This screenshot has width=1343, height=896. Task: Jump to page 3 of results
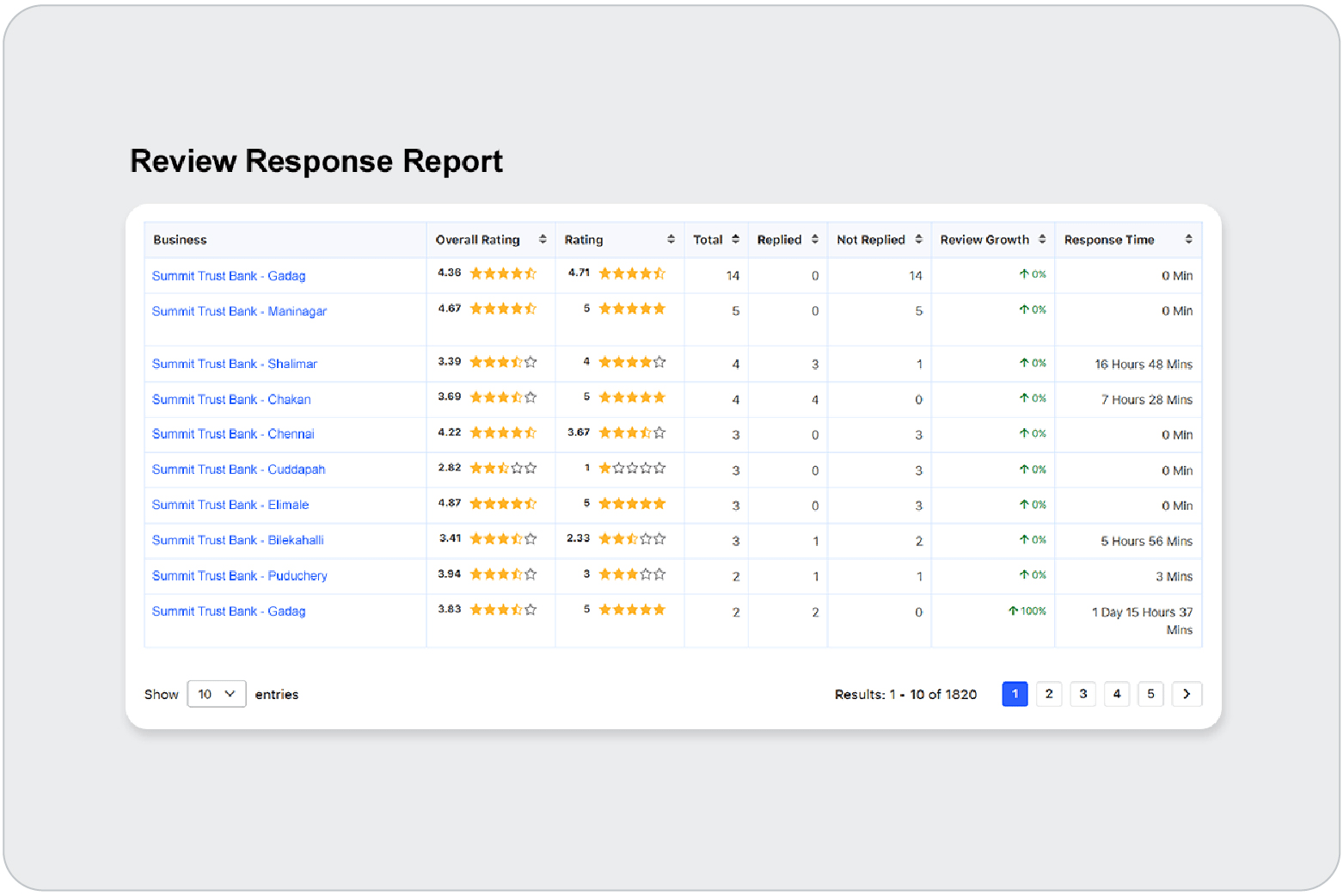pyautogui.click(x=1082, y=694)
